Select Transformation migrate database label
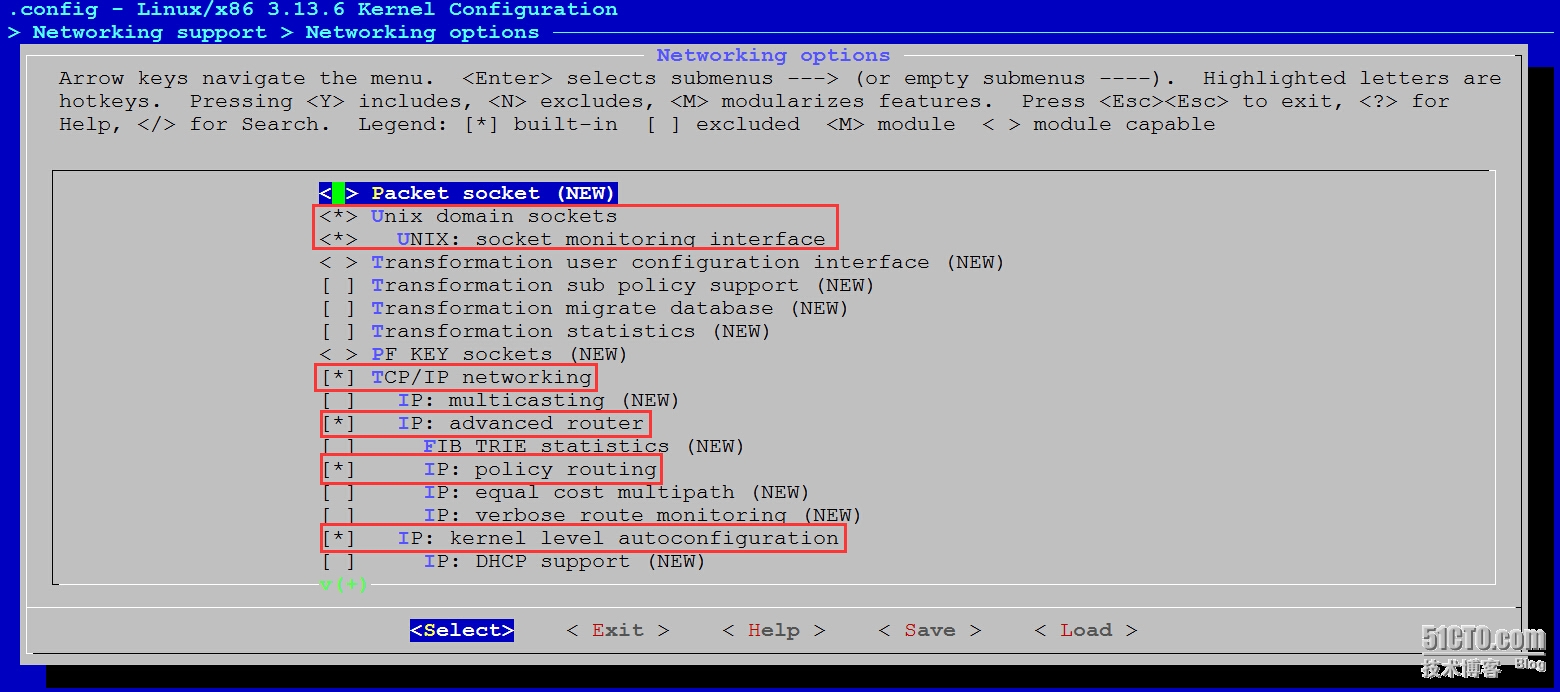This screenshot has height=692, width=1560. tap(609, 308)
